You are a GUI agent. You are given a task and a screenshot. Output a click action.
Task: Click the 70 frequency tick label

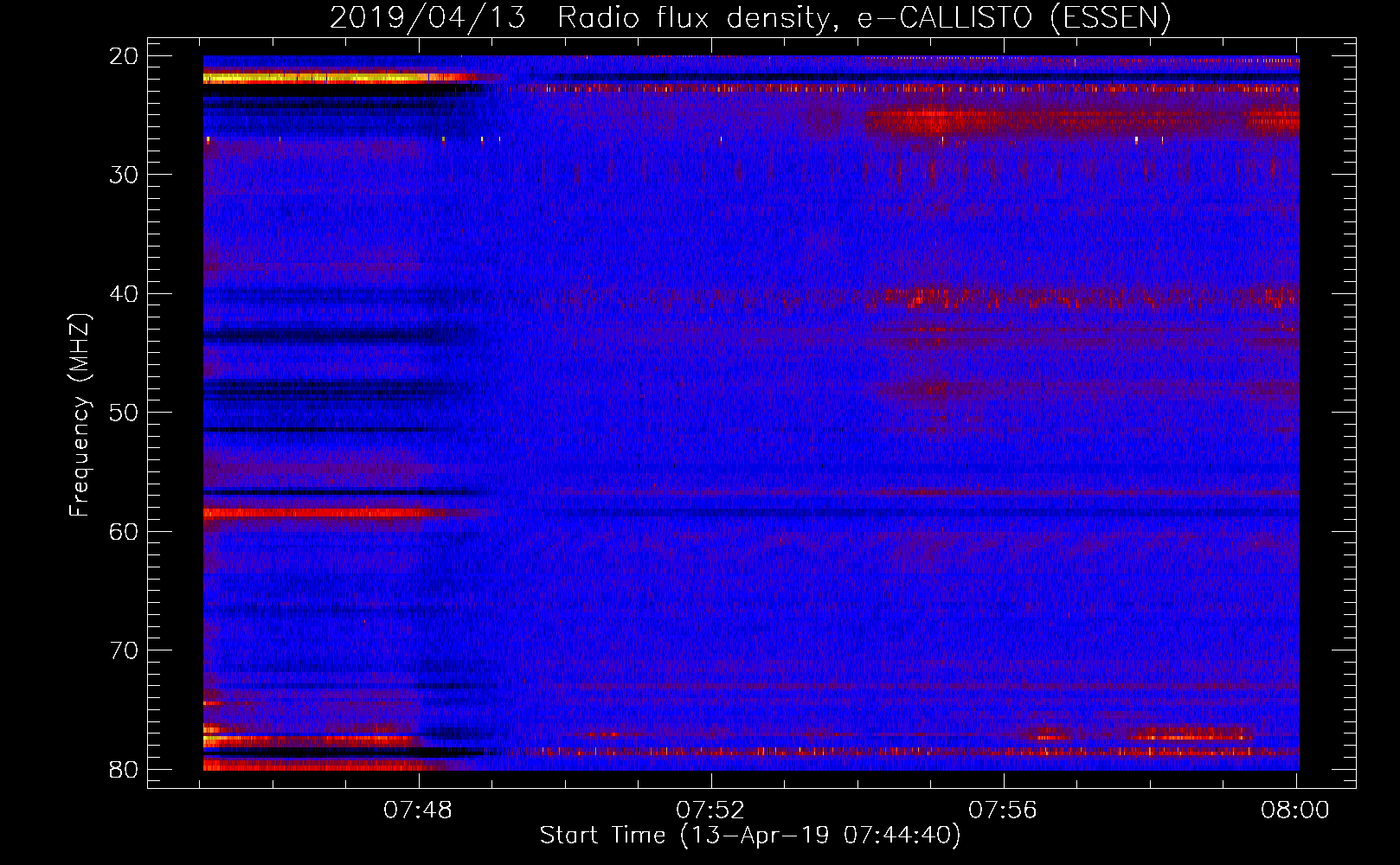tap(125, 650)
